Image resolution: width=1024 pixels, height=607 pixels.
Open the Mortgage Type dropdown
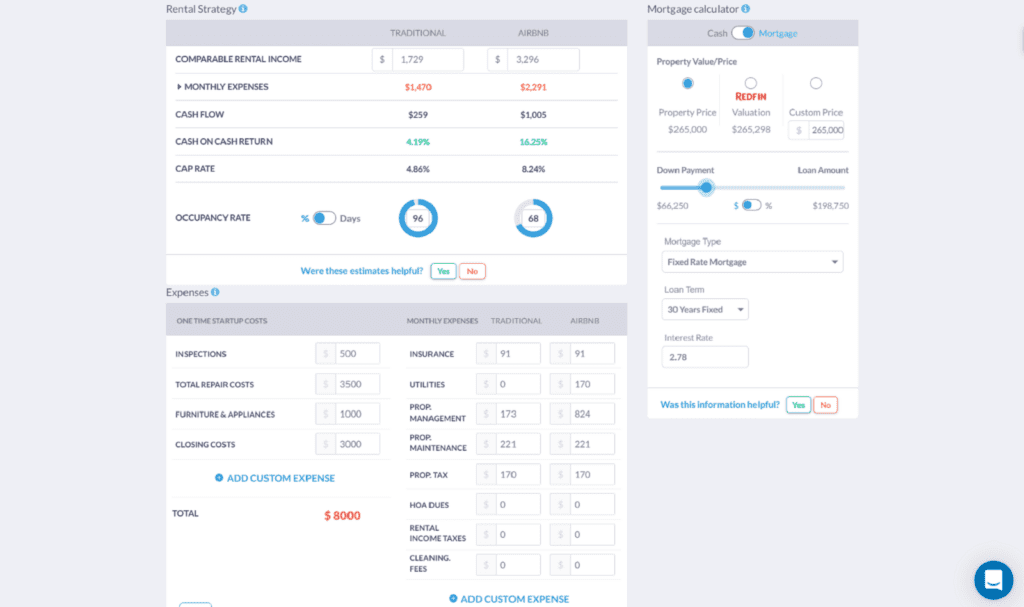(x=752, y=261)
